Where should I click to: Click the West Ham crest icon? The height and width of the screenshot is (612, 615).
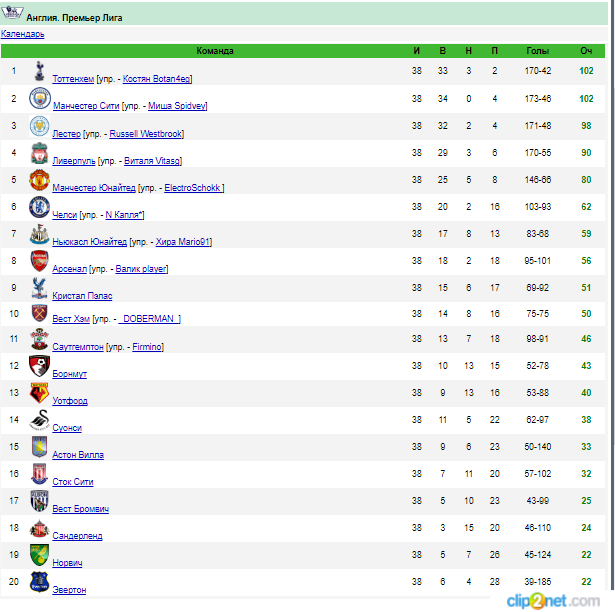tap(40, 313)
